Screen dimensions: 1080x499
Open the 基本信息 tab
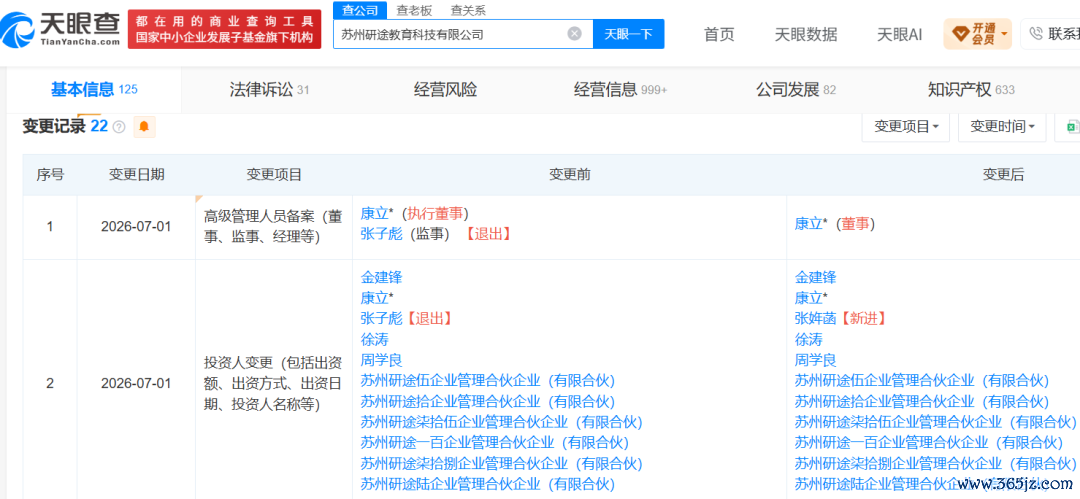(x=94, y=89)
